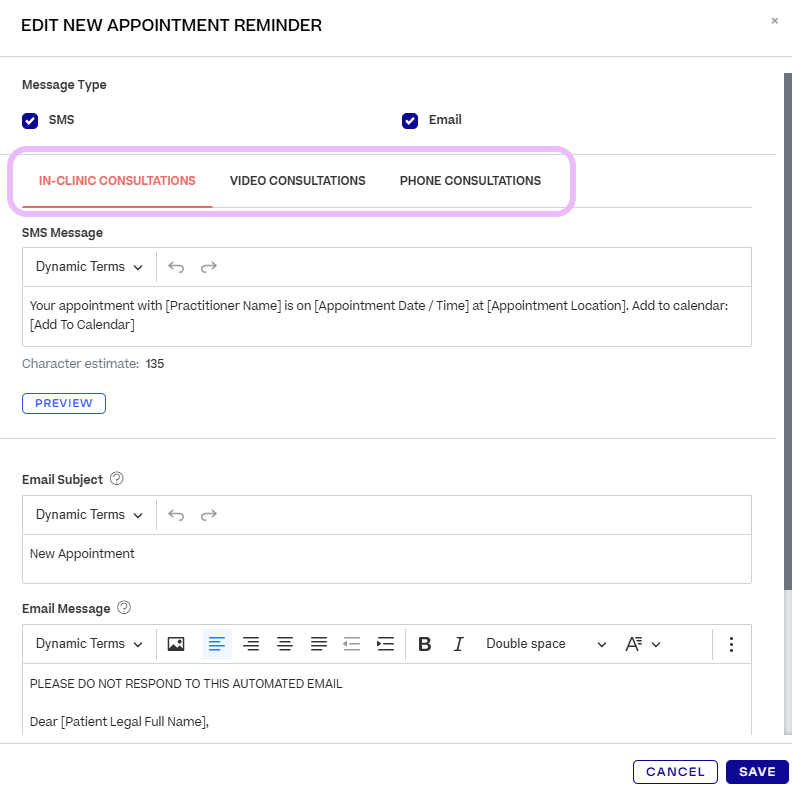Apply italic formatting in Email Message toolbar
The image size is (792, 797).
click(x=458, y=644)
